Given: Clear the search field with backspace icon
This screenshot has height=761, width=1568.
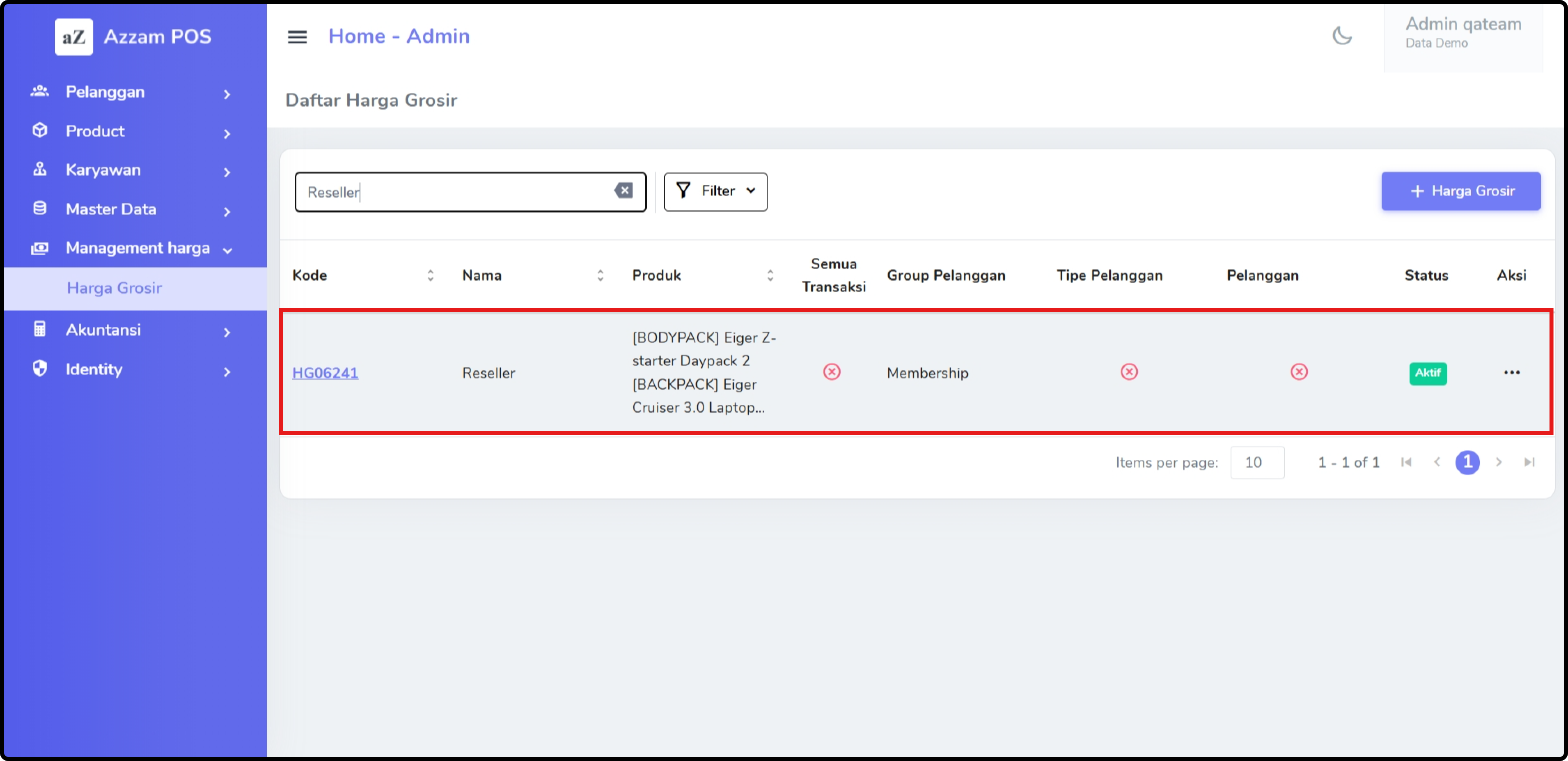Looking at the screenshot, I should [623, 191].
